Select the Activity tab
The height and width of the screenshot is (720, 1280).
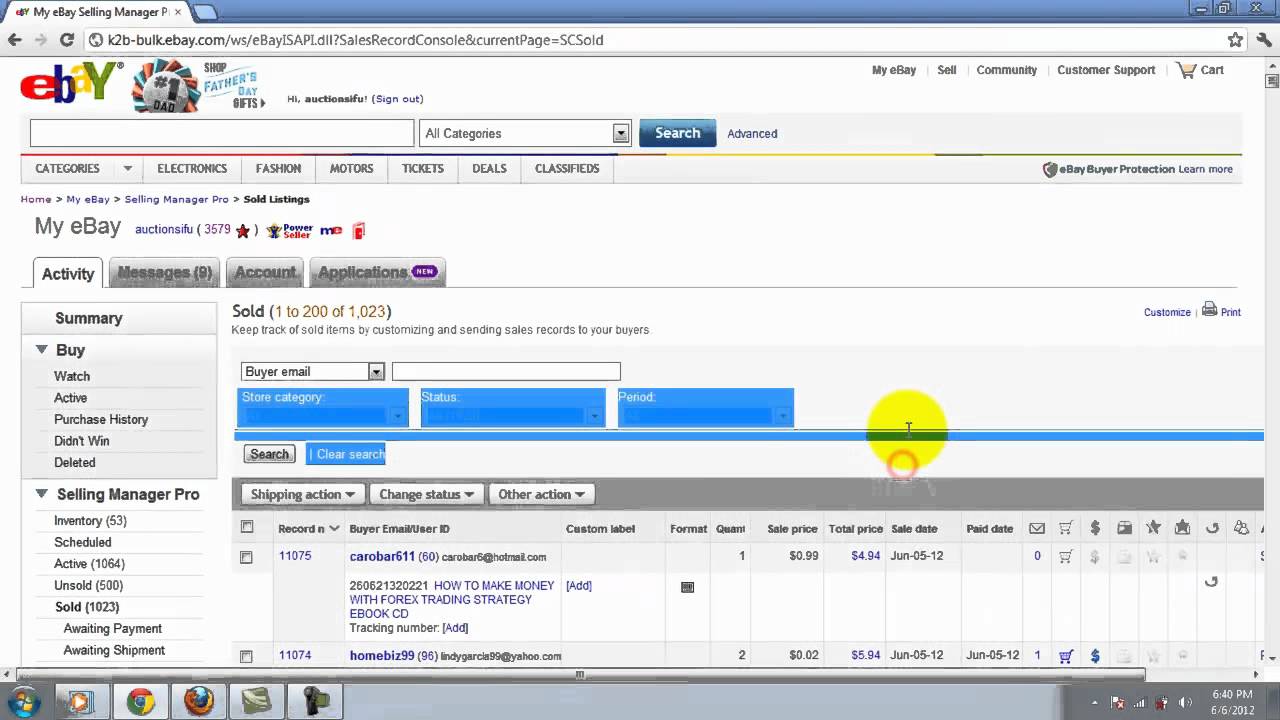coord(68,273)
